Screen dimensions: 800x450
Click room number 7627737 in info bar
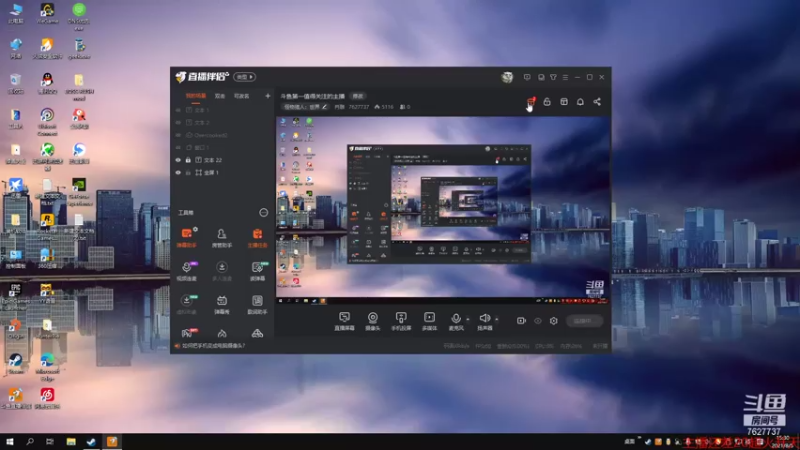(359, 107)
